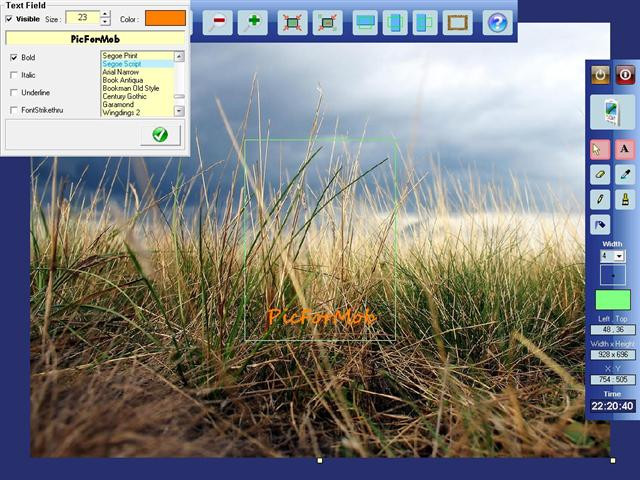Select the paint brush tool
Screen dimensions: 640x480
coord(625,200)
